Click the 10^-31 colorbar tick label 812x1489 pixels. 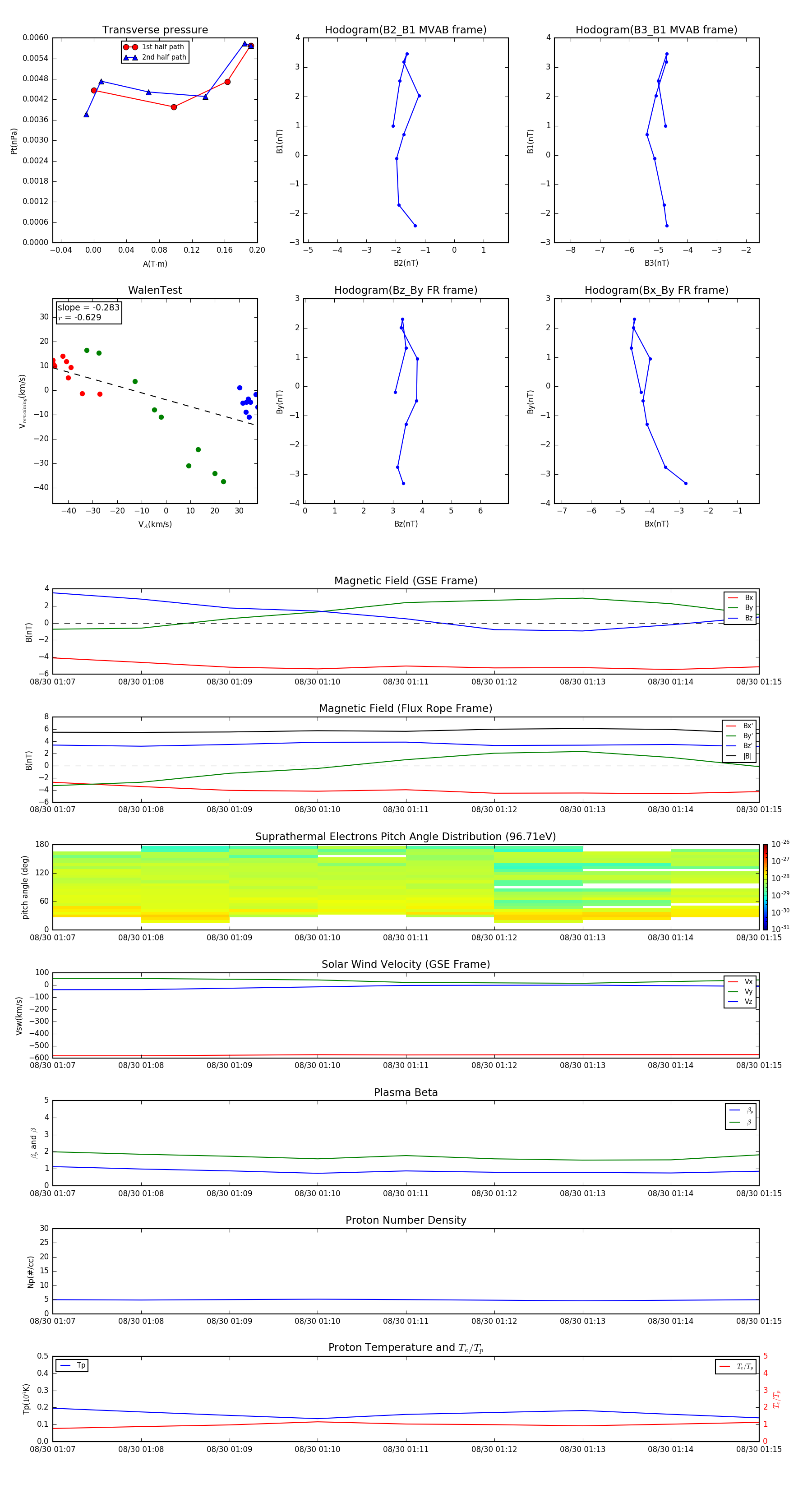(780, 929)
